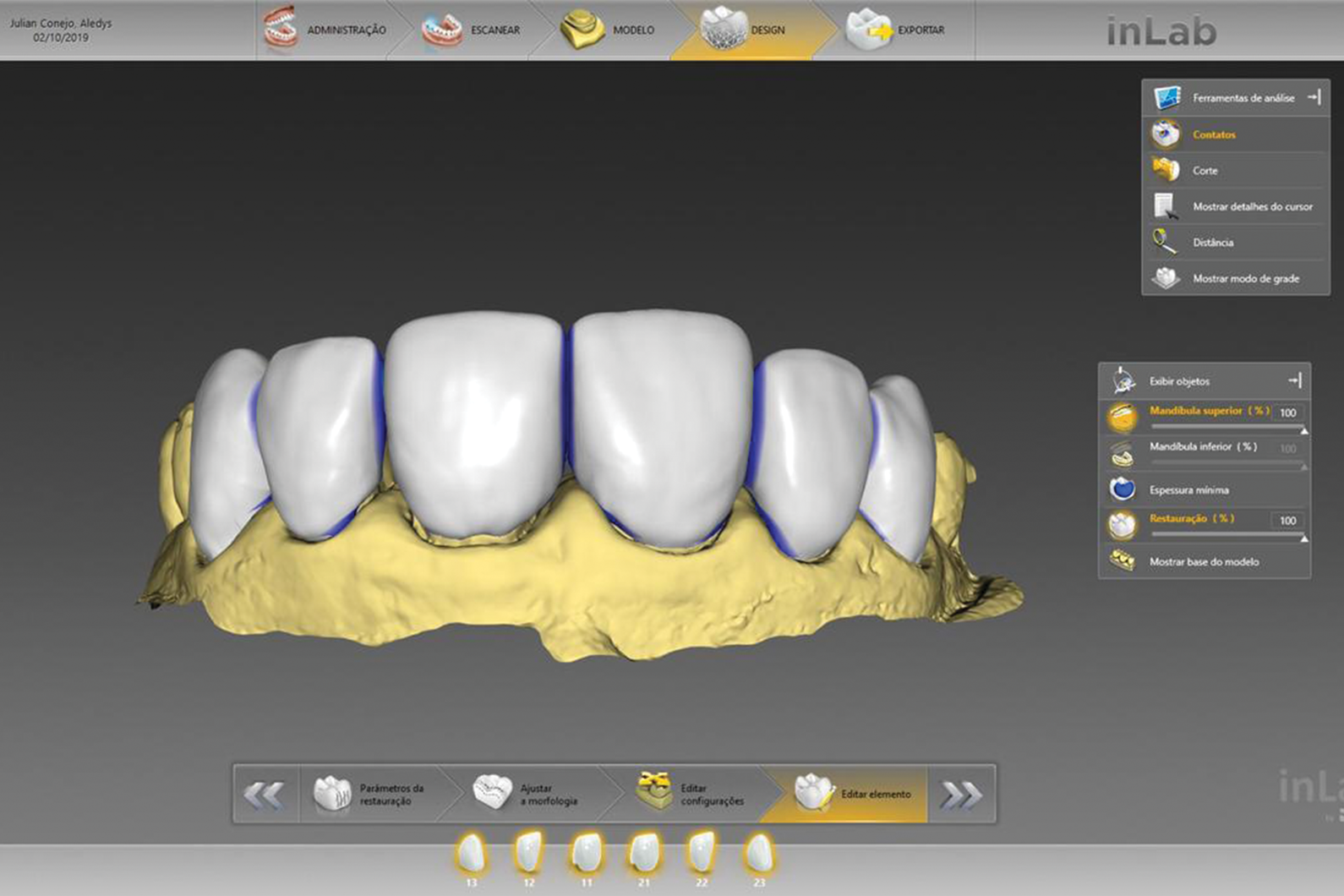Go to next step with forward arrows
The image size is (1344, 896).
(961, 795)
